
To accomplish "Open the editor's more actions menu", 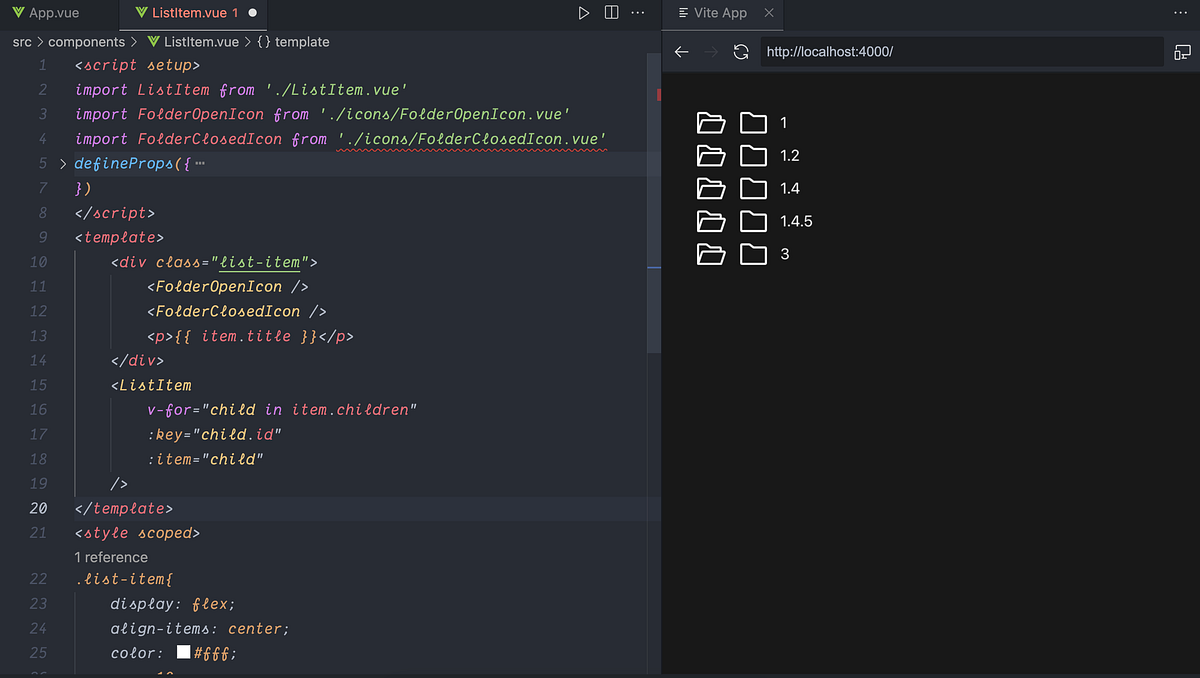I will click(x=637, y=12).
